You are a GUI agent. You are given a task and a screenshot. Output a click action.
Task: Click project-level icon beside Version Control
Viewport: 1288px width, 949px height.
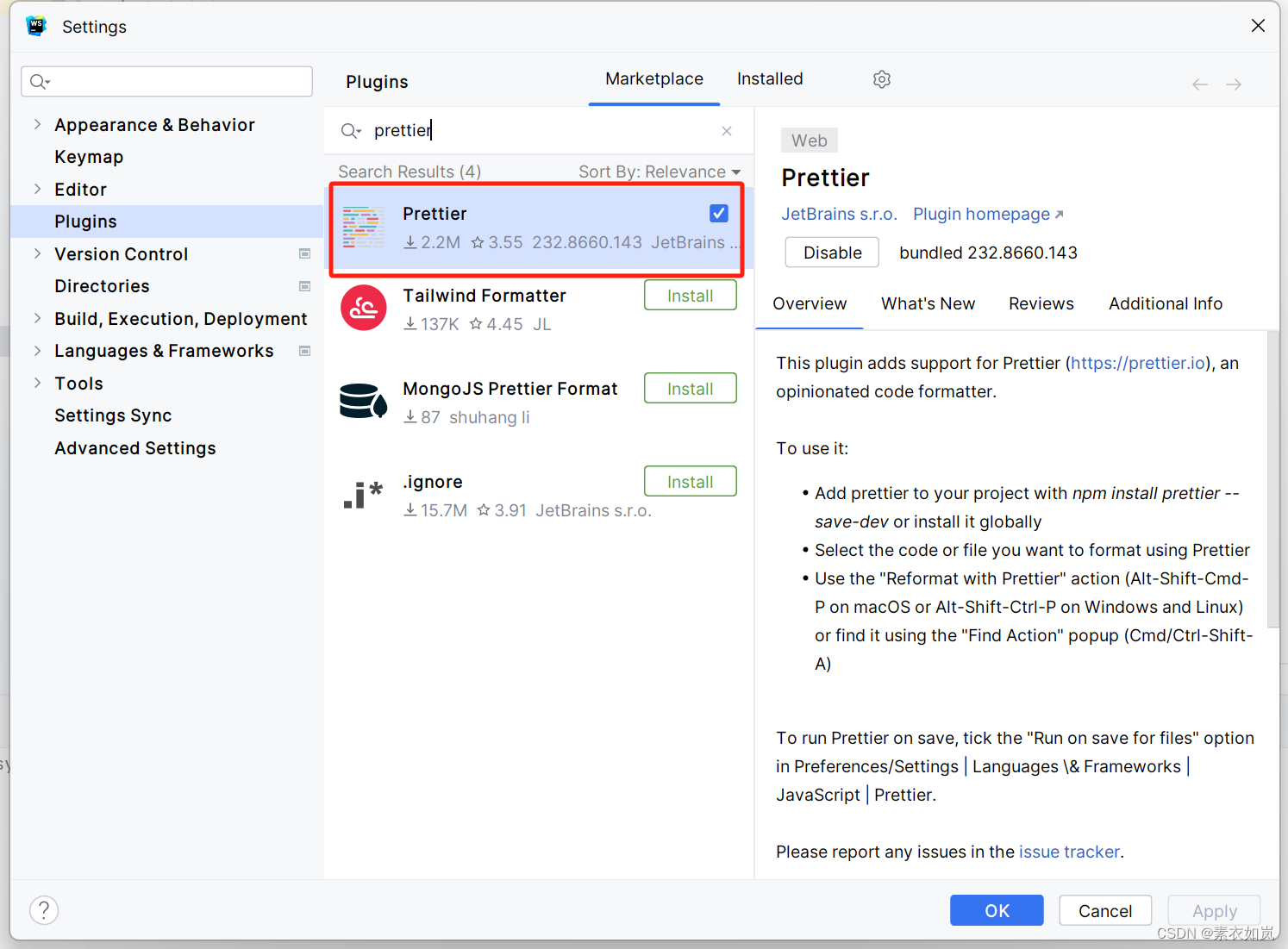pyautogui.click(x=304, y=253)
